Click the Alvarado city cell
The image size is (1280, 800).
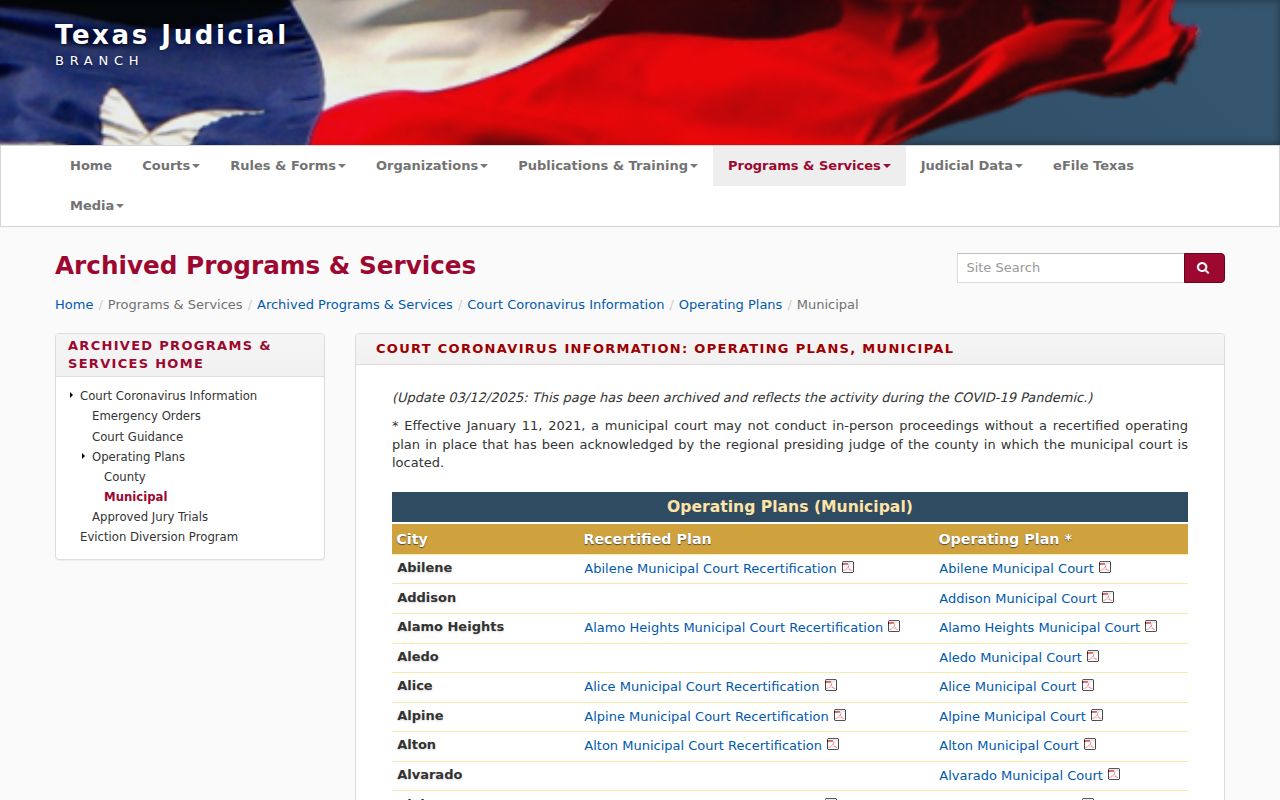tap(485, 775)
